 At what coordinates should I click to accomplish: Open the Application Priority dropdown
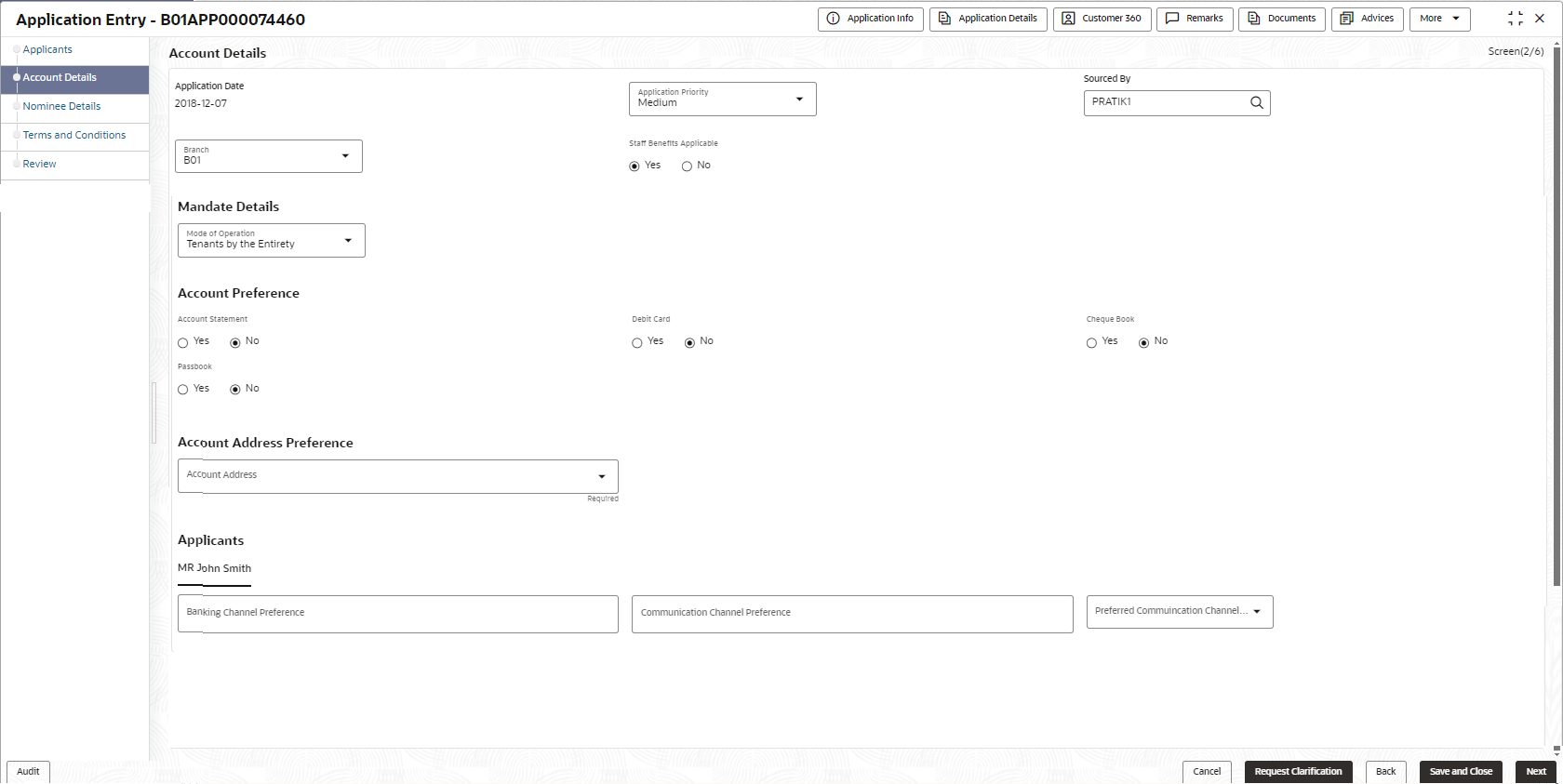pyautogui.click(x=723, y=100)
